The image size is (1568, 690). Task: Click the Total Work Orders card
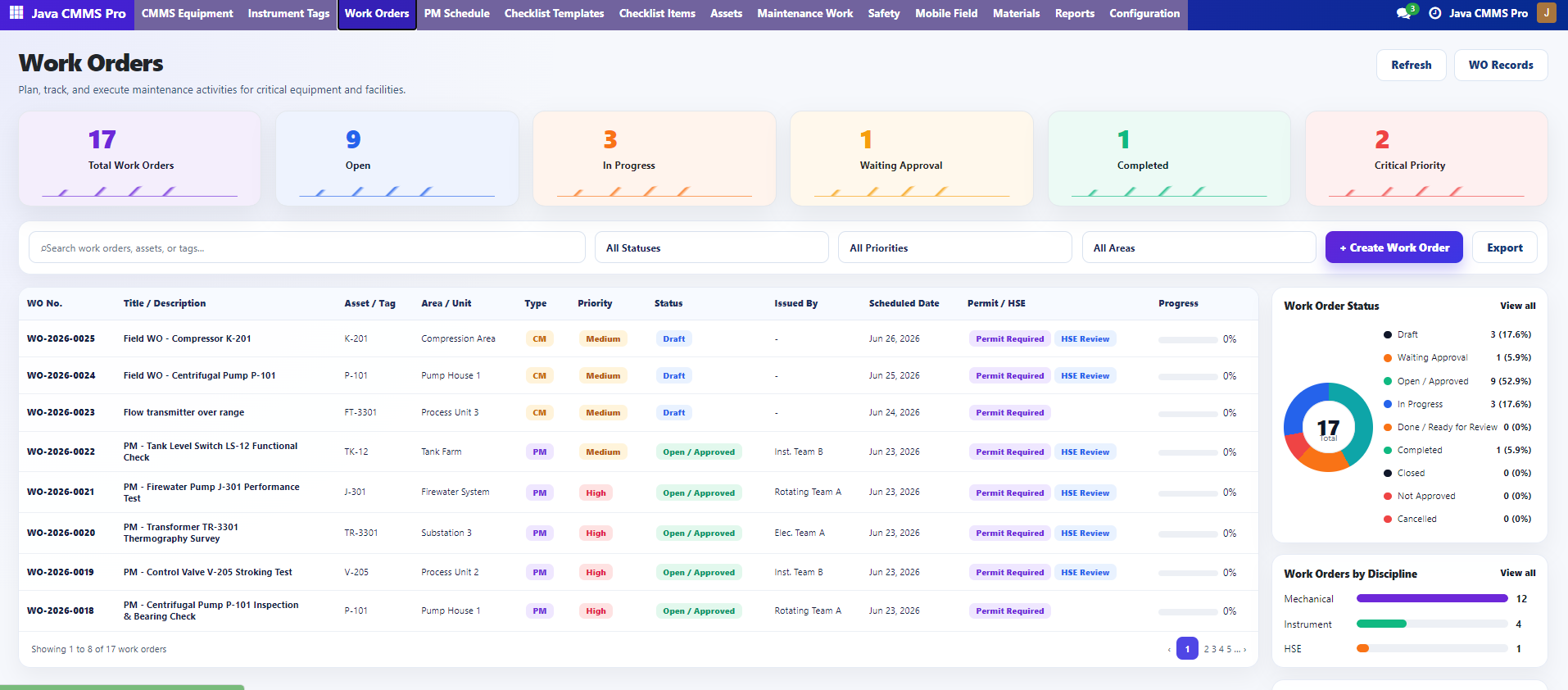pos(139,158)
